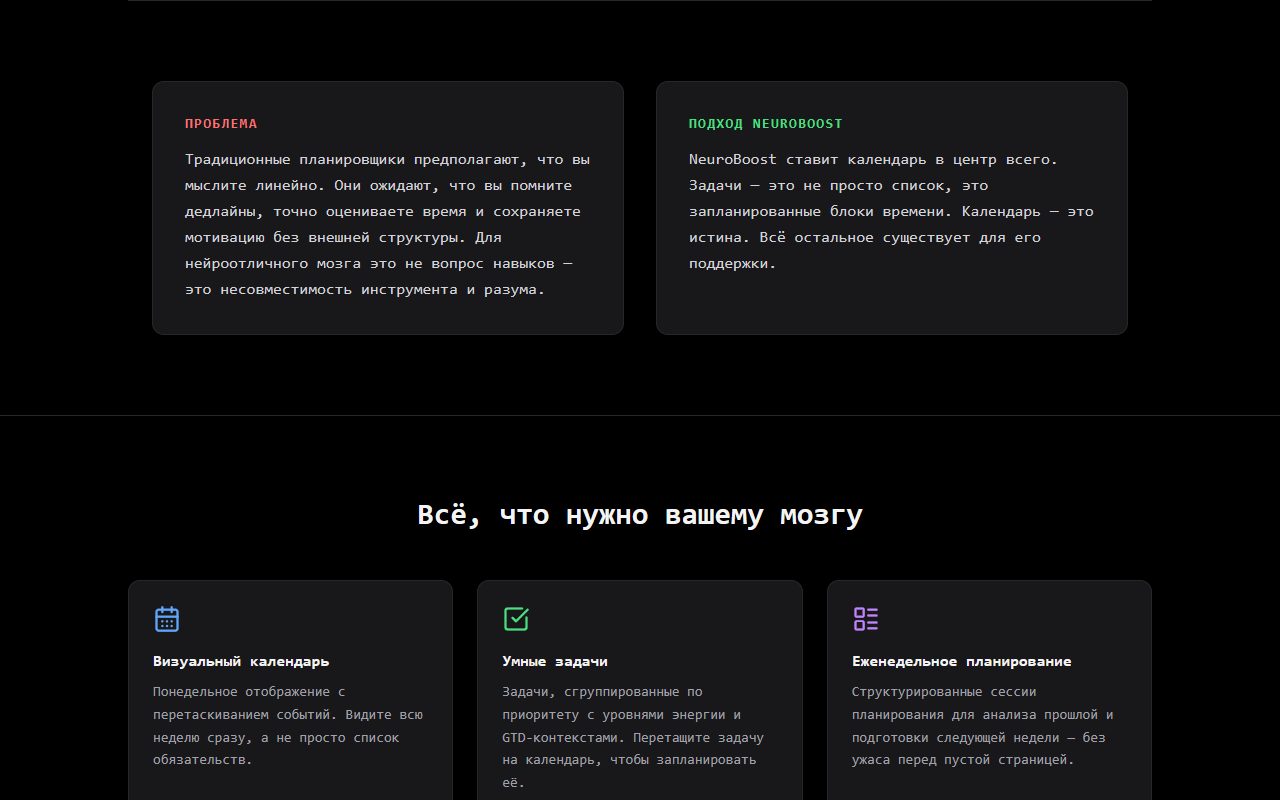Open the Еженедельное планирование card title

point(962,661)
